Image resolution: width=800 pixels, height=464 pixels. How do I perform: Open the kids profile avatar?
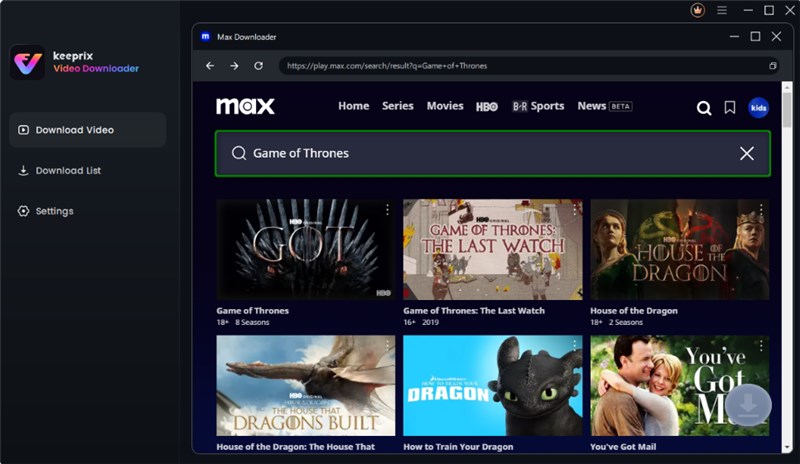click(758, 108)
